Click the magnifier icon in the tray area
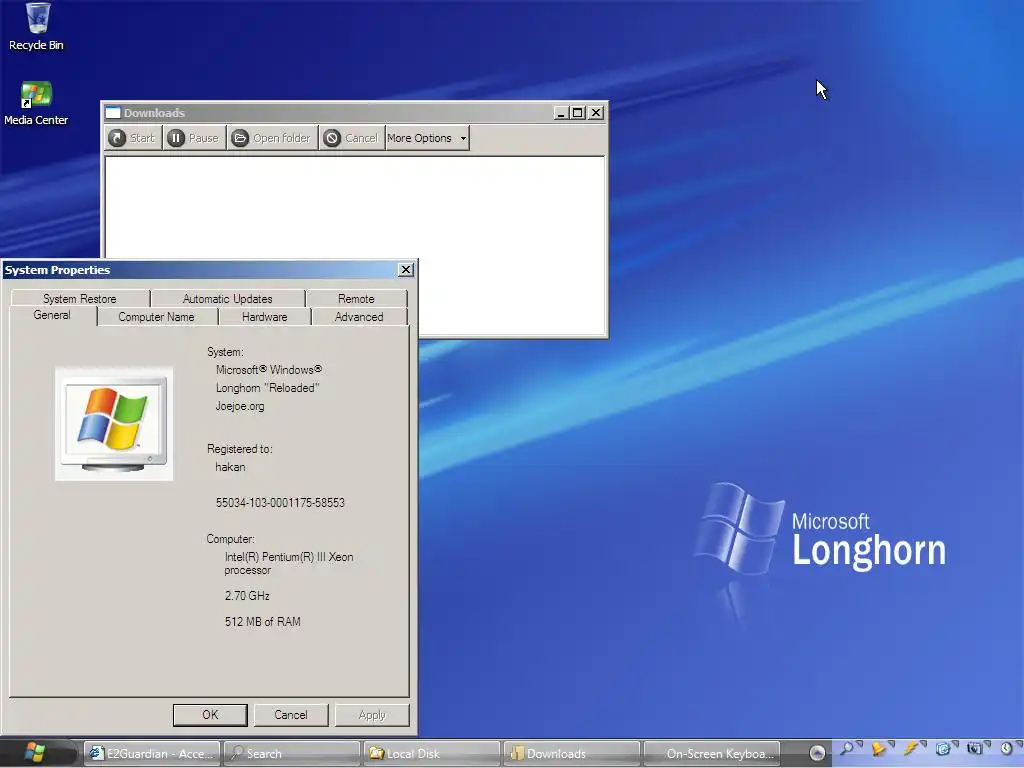Viewport: 1024px width, 768px height. coord(846,748)
